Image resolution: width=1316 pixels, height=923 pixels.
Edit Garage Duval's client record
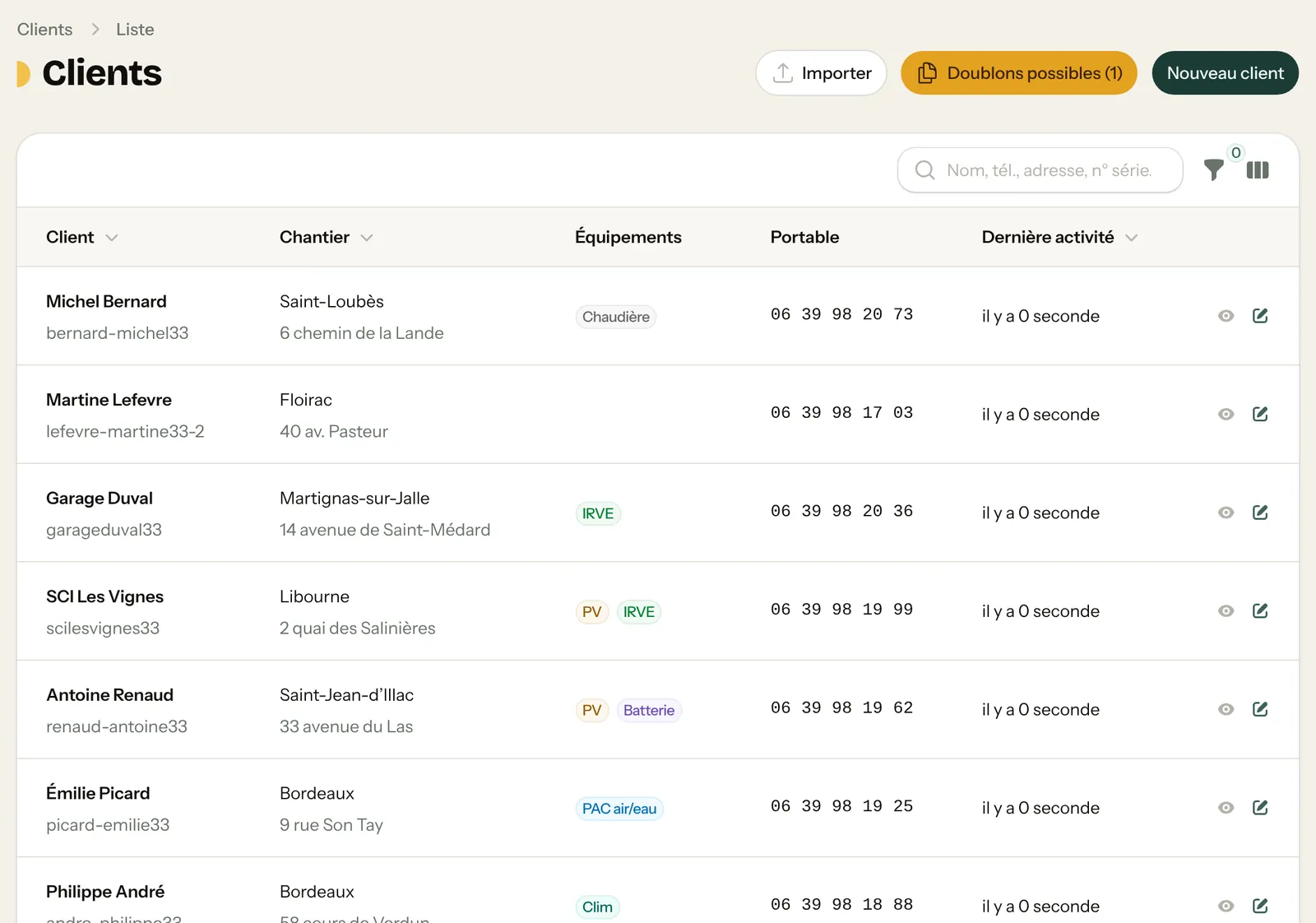1260,513
